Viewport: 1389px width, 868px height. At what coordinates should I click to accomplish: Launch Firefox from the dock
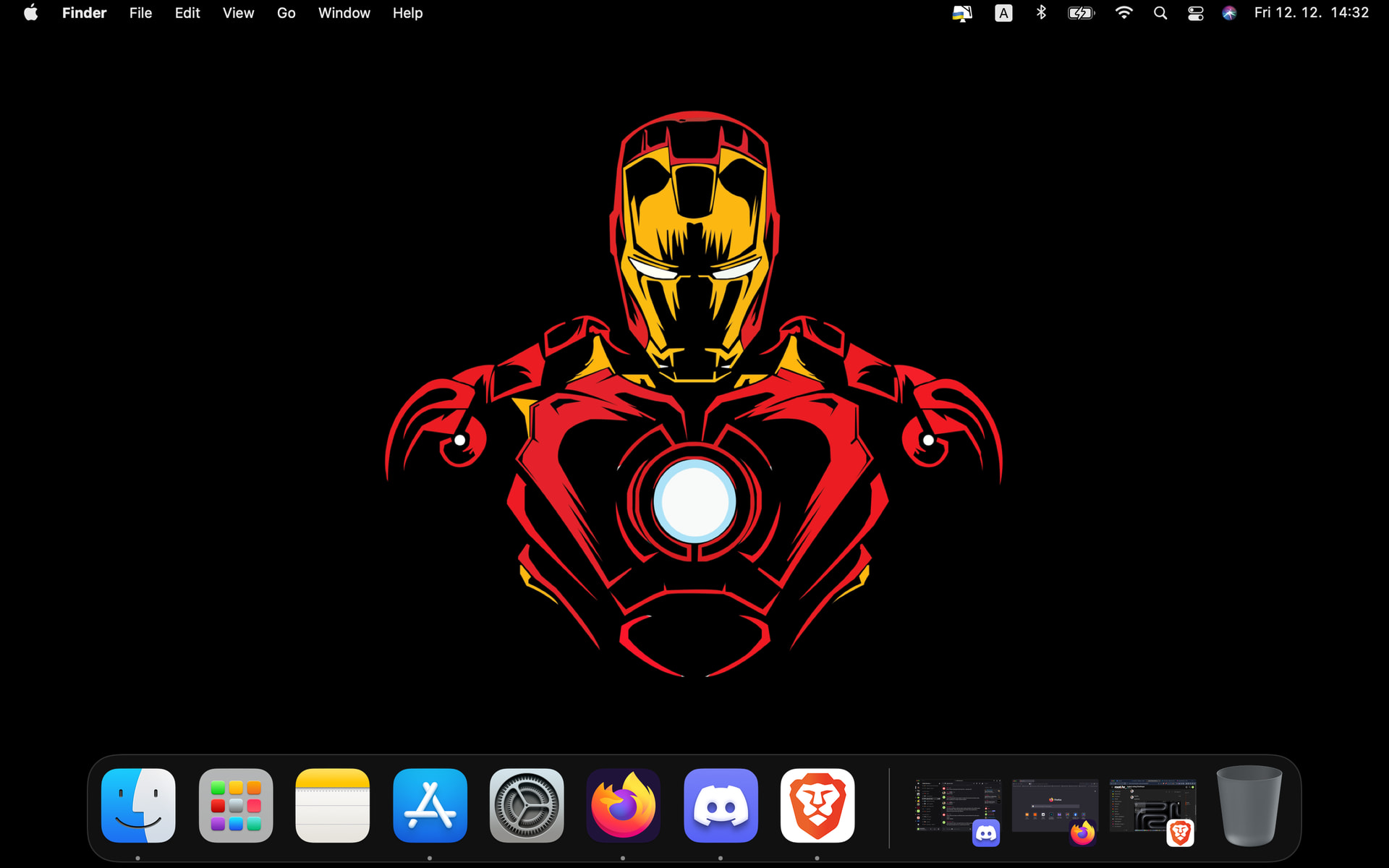pos(623,805)
